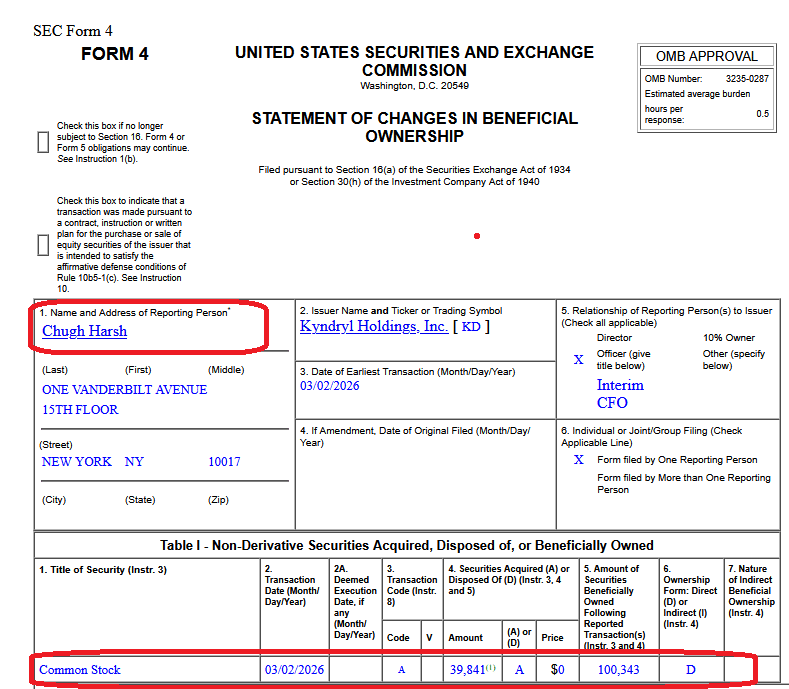Click the transaction code A in the Code column

click(401, 670)
